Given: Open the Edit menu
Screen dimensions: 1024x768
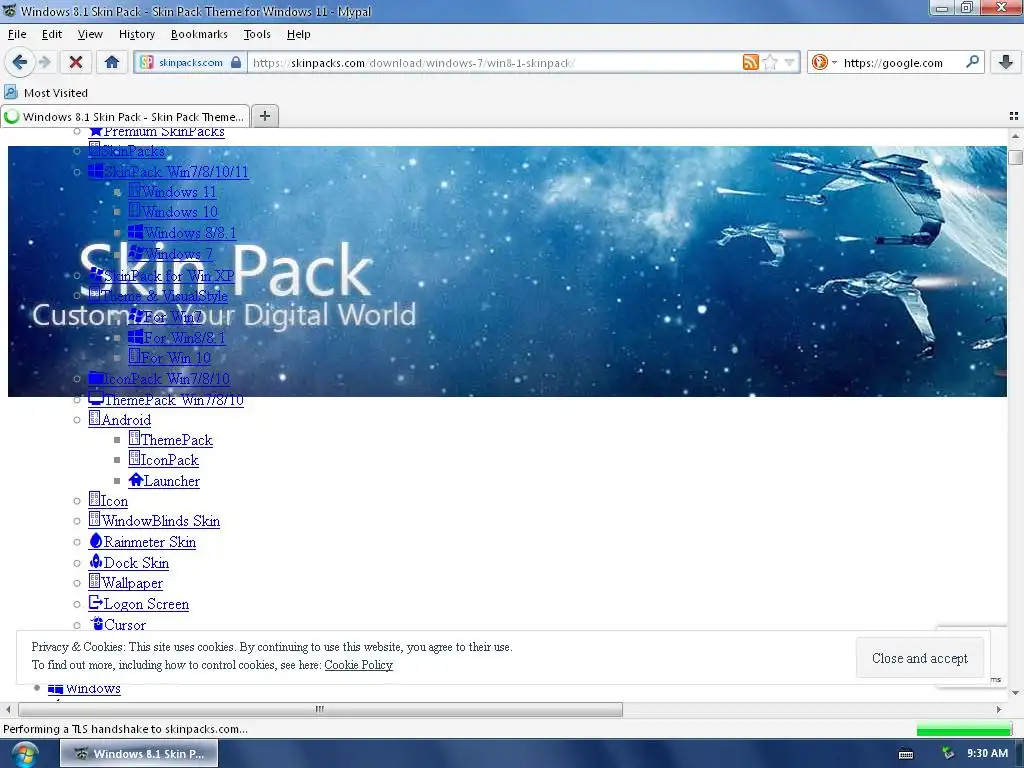Looking at the screenshot, I should coord(52,34).
